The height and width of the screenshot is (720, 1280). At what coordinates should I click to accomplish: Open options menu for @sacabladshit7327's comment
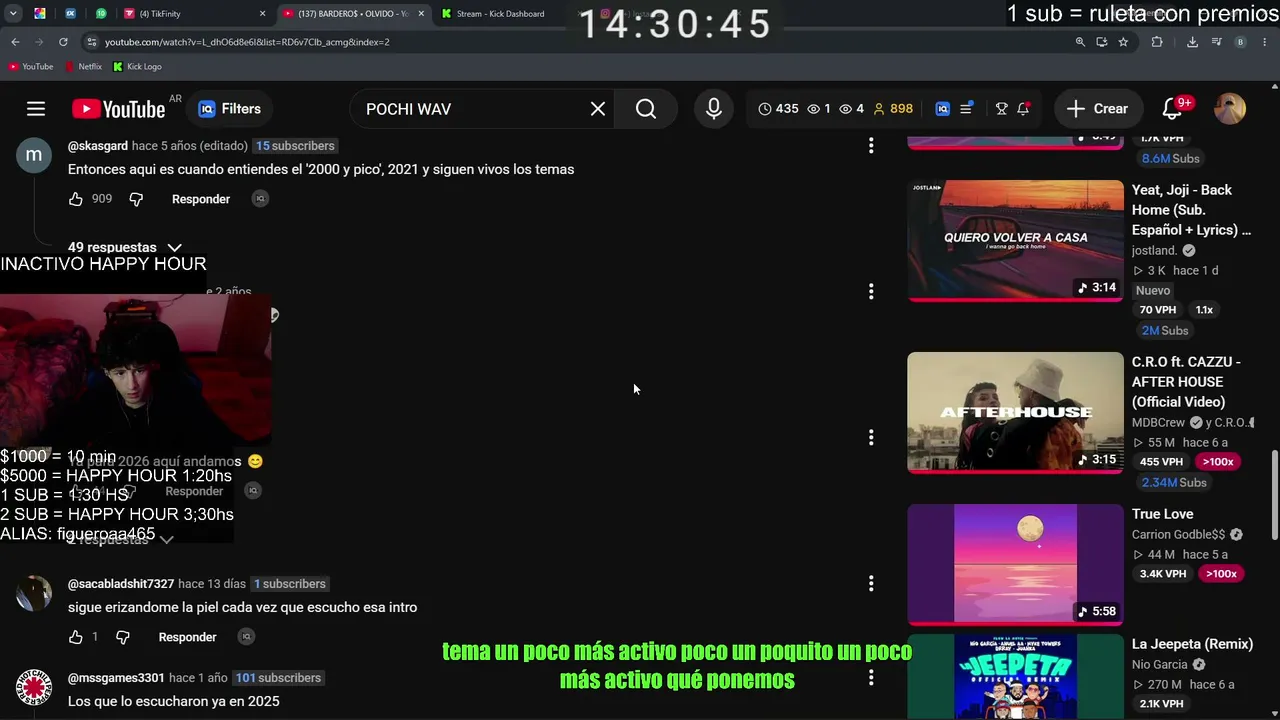(871, 584)
